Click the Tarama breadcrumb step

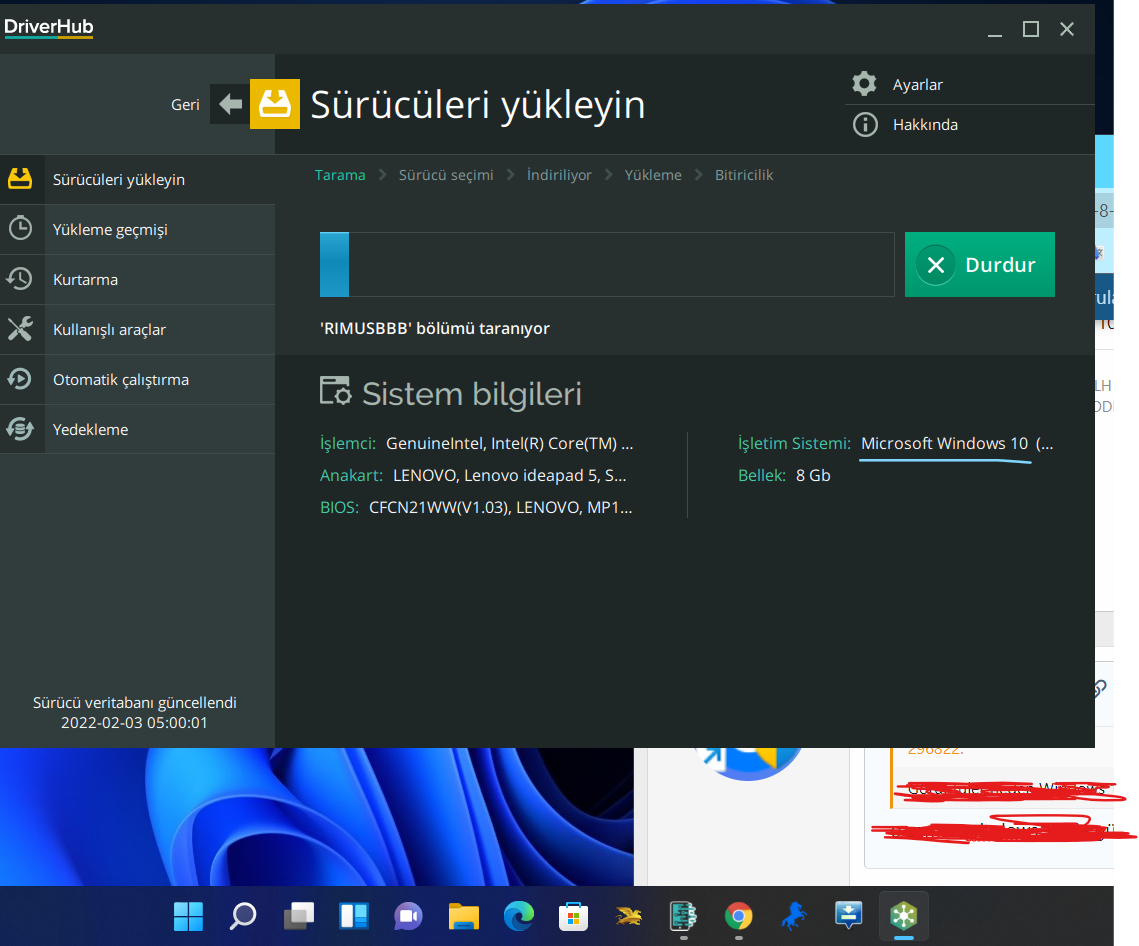340,175
